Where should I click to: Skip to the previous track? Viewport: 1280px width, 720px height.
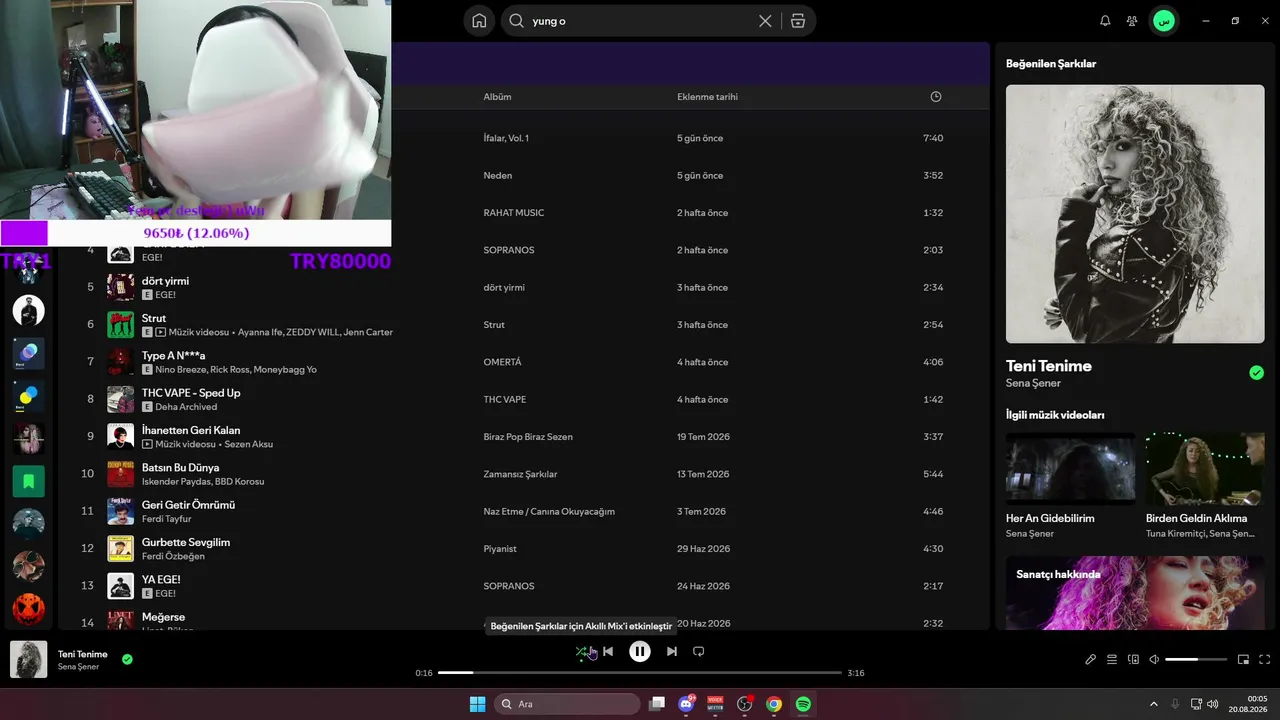608,652
